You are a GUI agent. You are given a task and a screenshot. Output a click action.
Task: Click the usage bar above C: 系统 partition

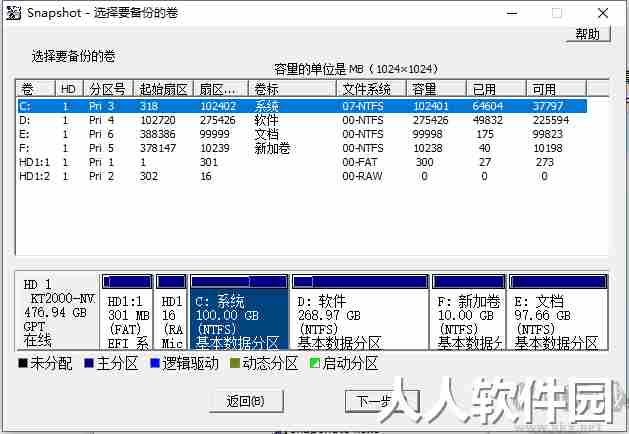pos(239,282)
